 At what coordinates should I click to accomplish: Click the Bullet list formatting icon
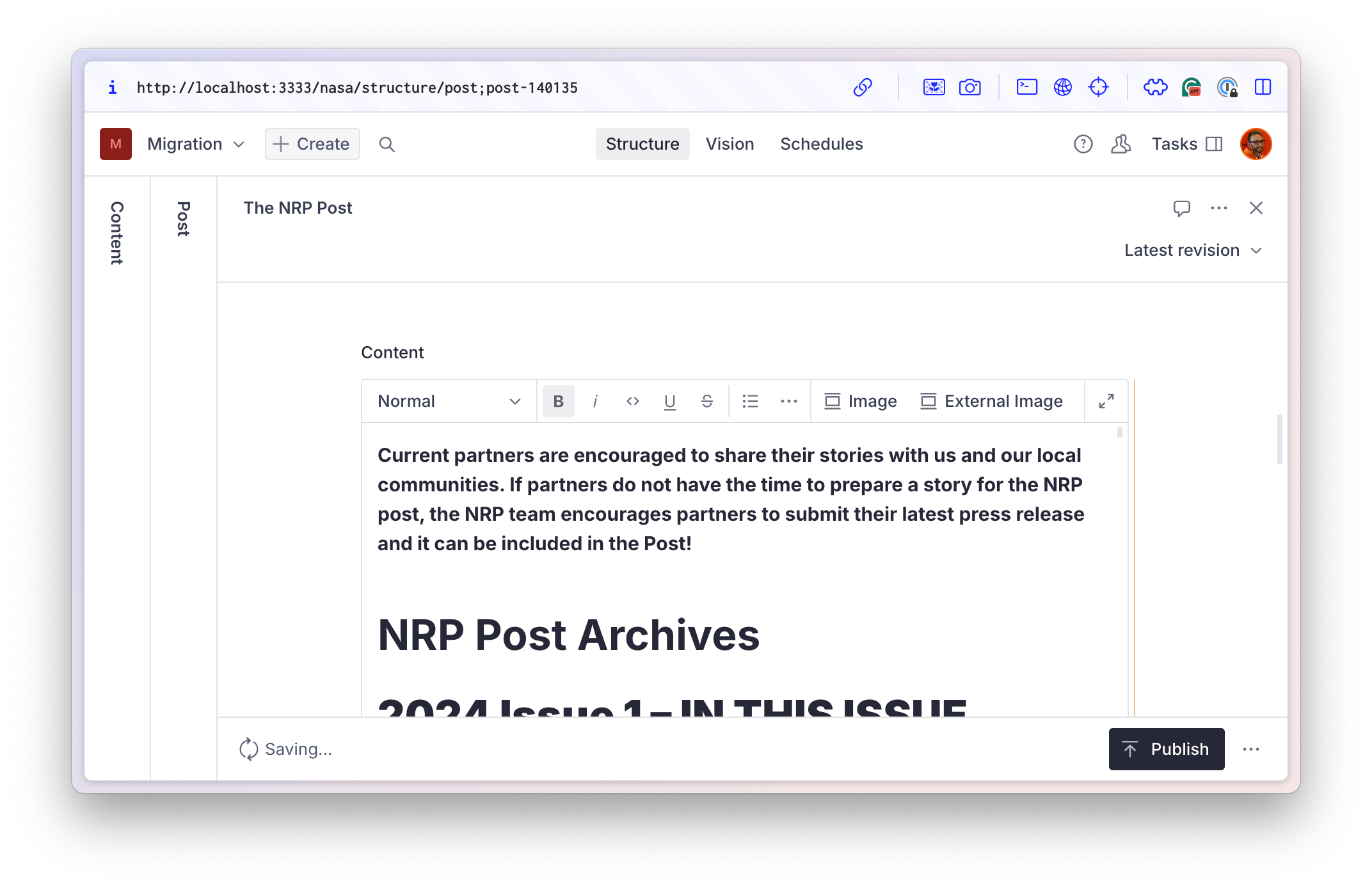(751, 401)
